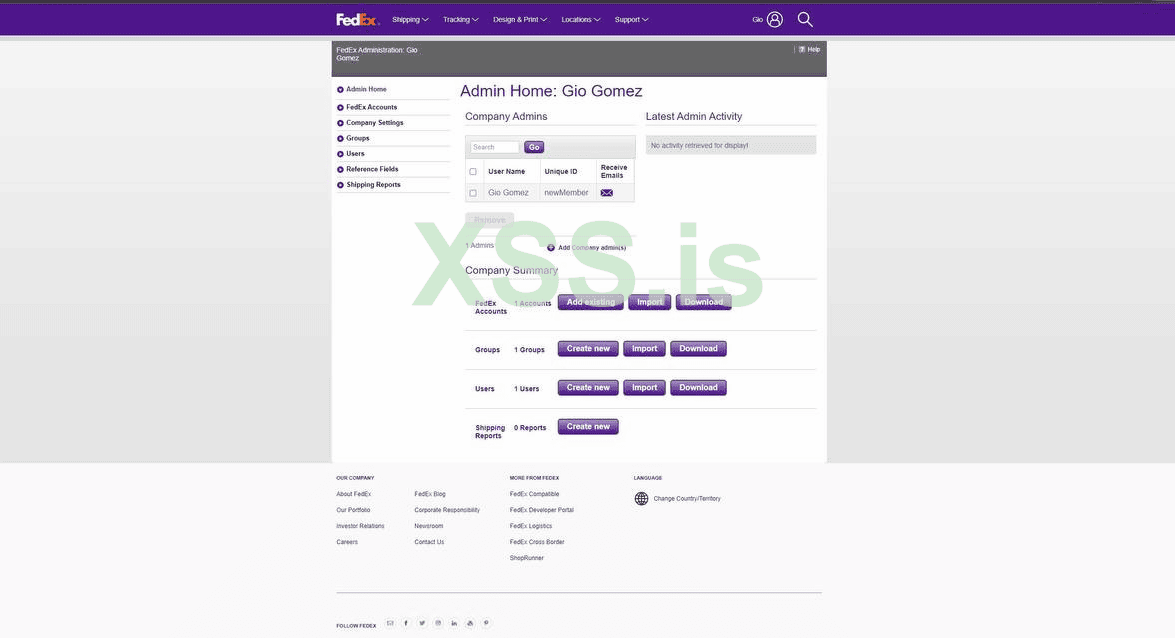This screenshot has height=638, width=1175.
Task: Click the newMember unique ID cell
Action: click(x=567, y=193)
